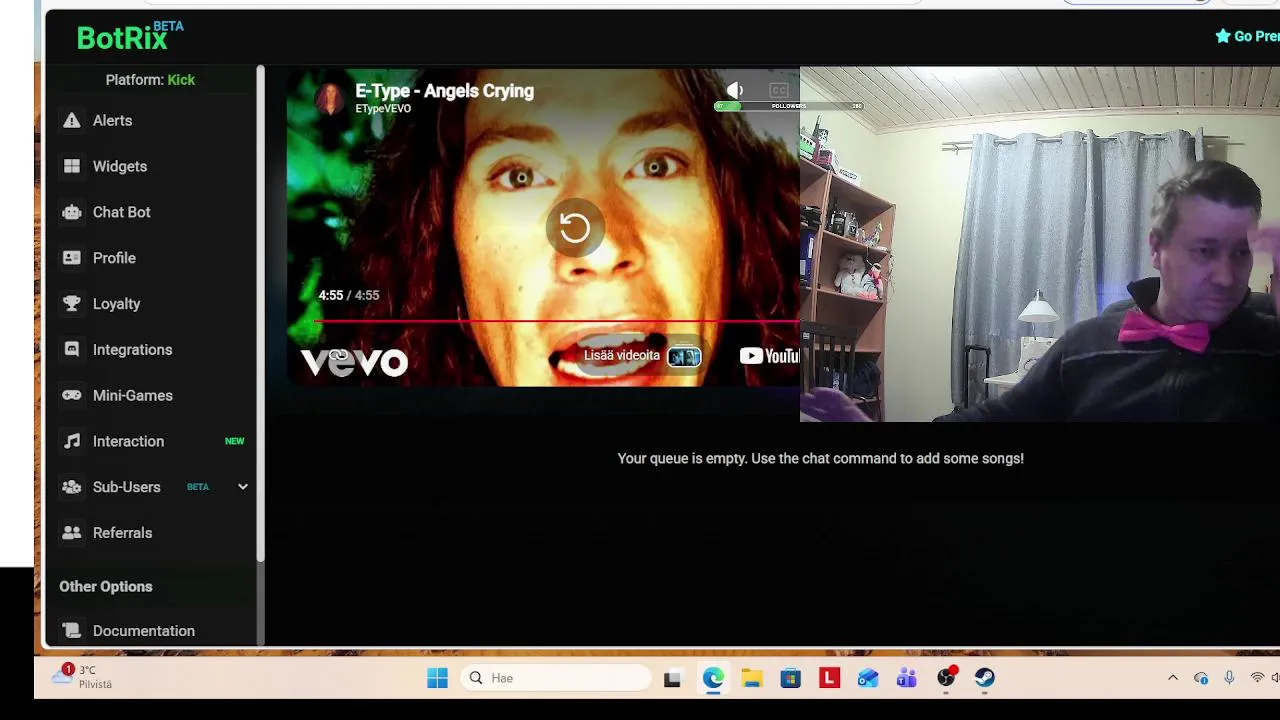Viewport: 1280px width, 720px height.
Task: Click the ETypeVEVO channel name
Action: coord(383,109)
